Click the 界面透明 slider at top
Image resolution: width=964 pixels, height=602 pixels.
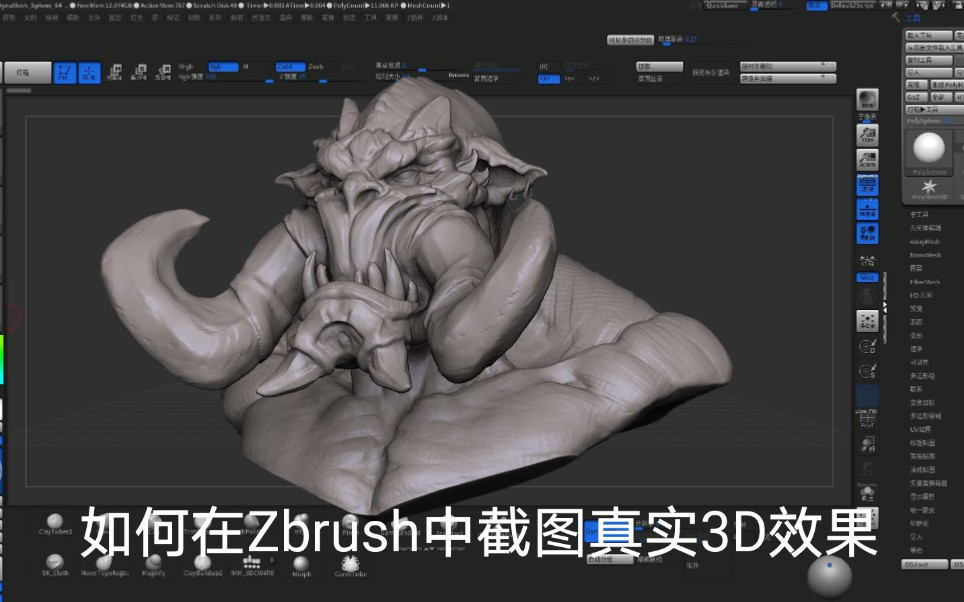point(775,5)
